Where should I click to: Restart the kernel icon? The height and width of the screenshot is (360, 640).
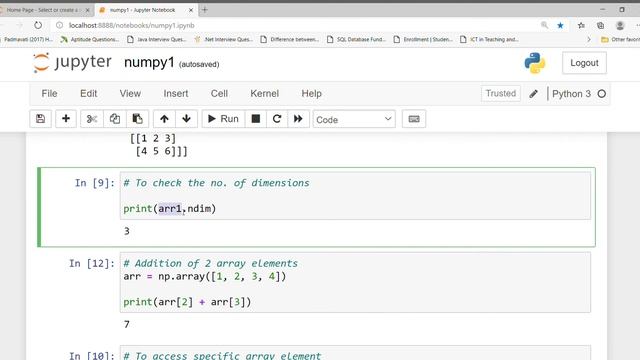click(x=277, y=119)
